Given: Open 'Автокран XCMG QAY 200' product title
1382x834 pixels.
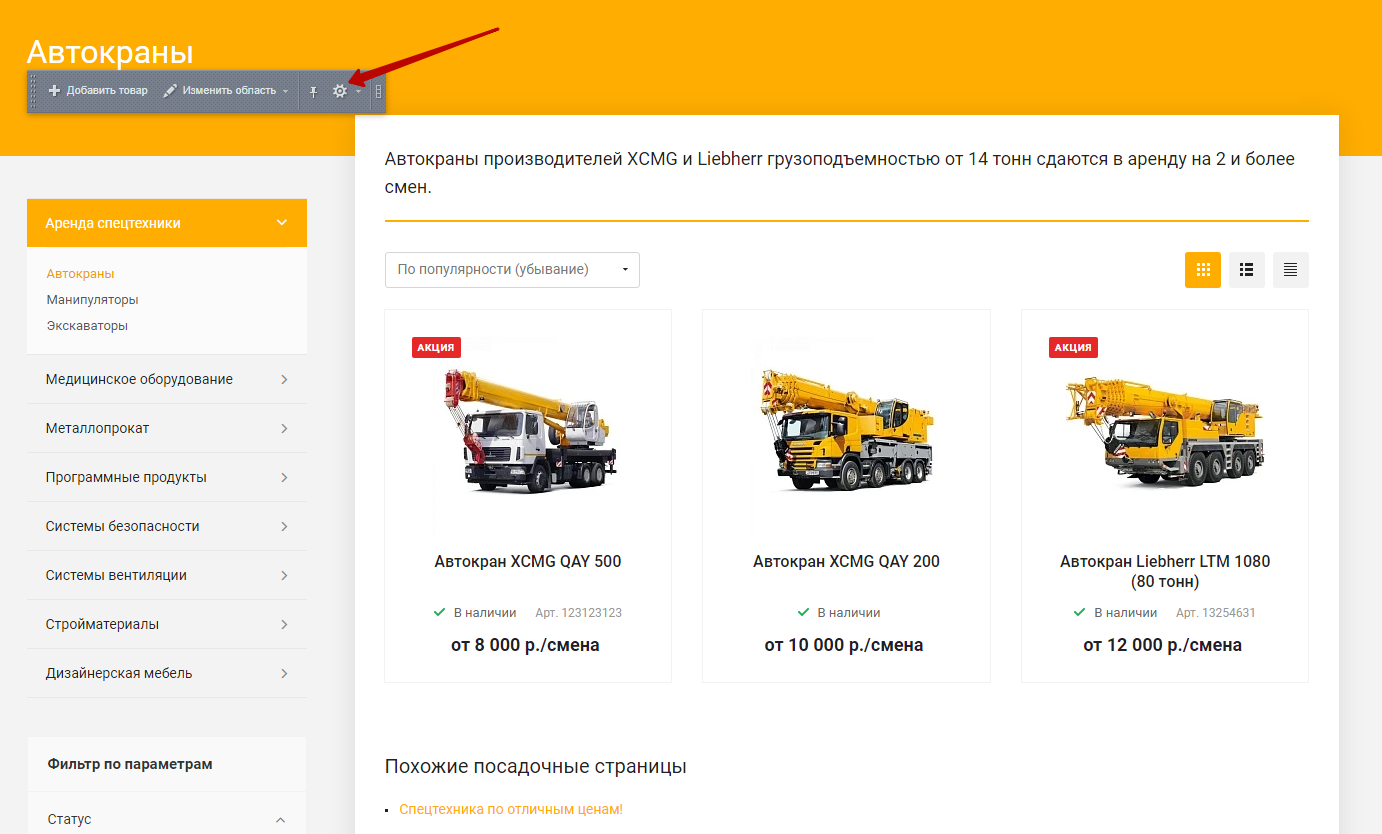Looking at the screenshot, I should click(846, 562).
